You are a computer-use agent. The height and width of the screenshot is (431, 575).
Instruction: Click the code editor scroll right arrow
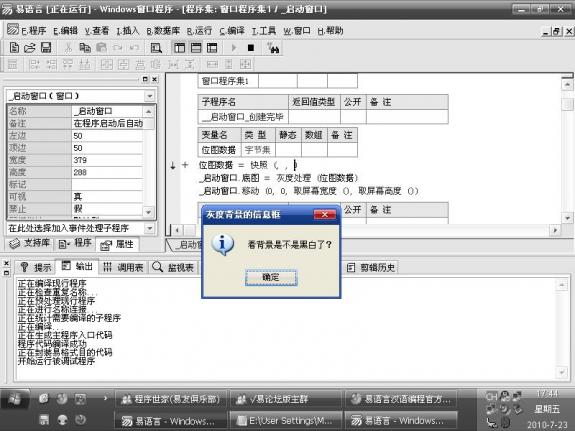point(555,230)
